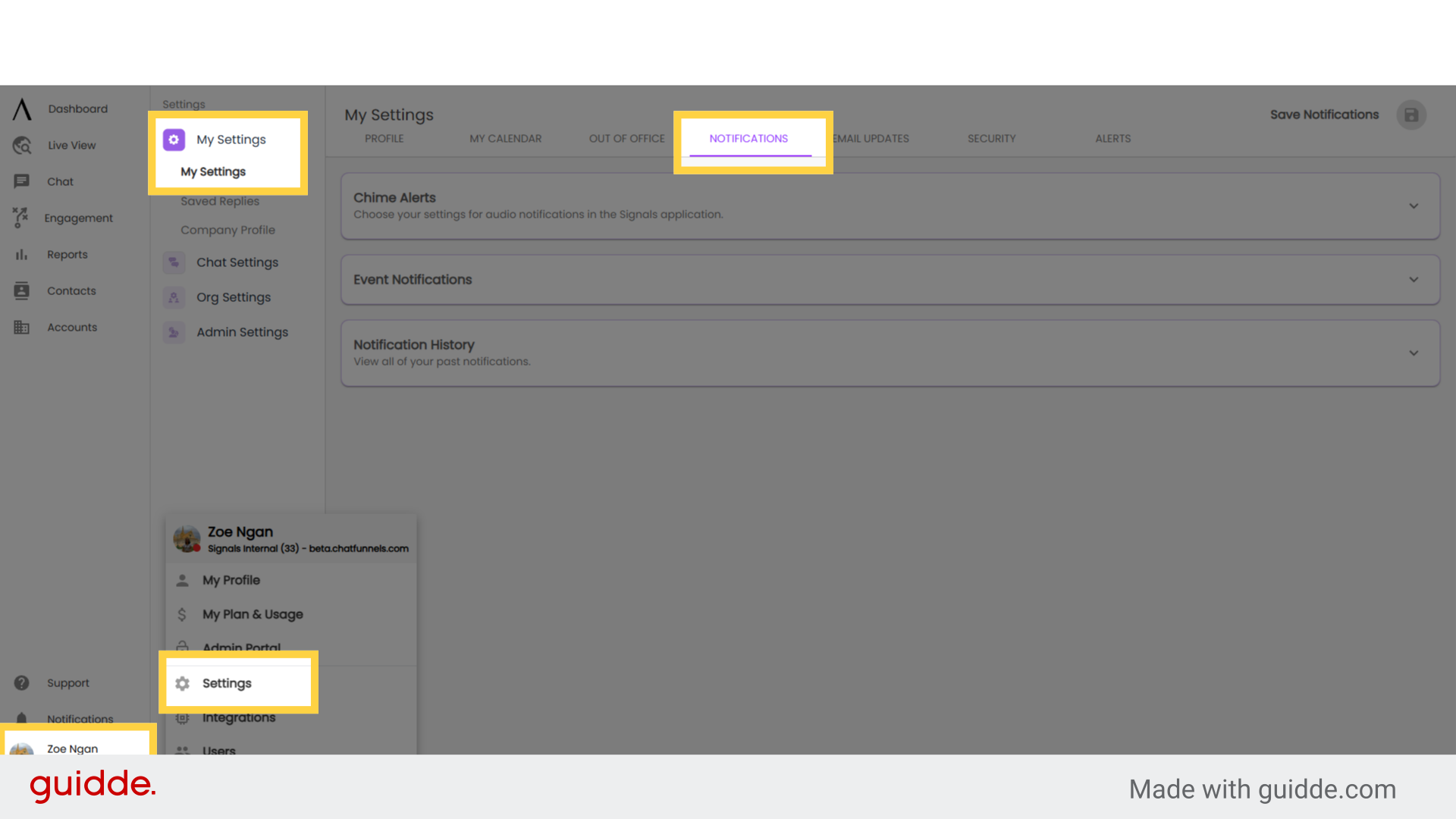Click the Contacts icon in sidebar
The image size is (1456, 819).
click(x=21, y=290)
